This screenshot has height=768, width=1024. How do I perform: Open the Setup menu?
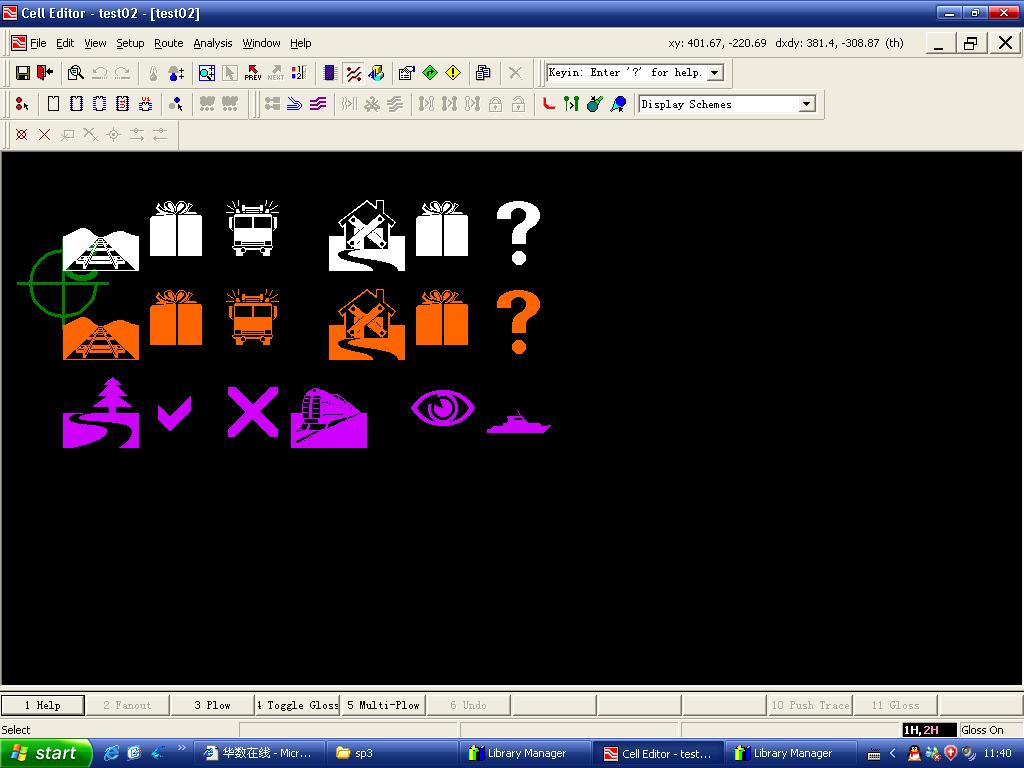click(x=130, y=43)
